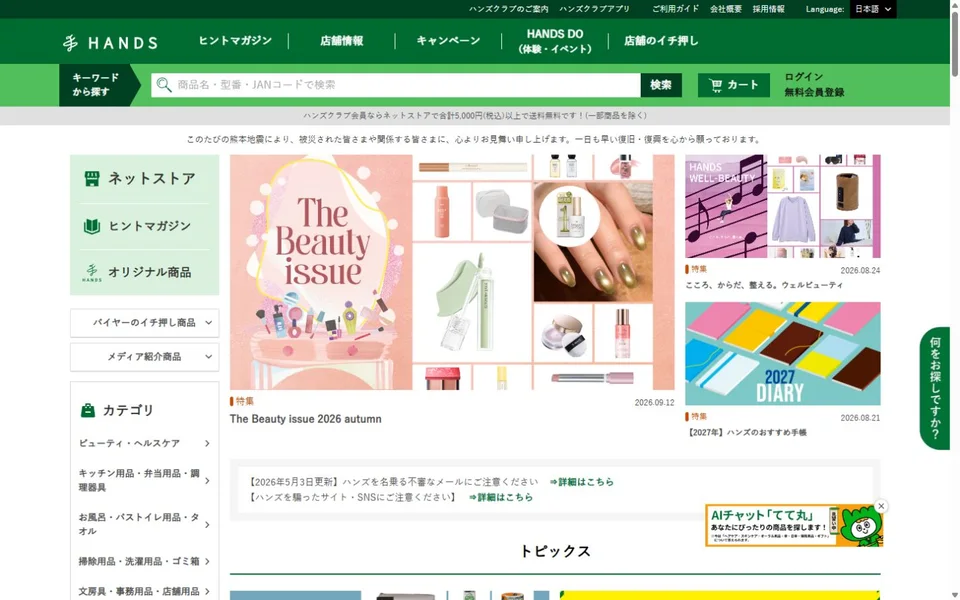Click the カート button

733,85
